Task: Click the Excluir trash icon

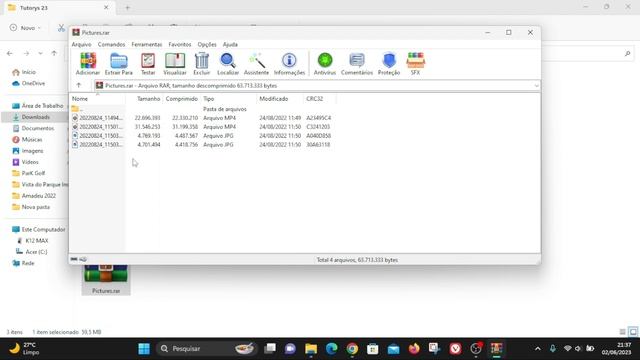Action: pyautogui.click(x=202, y=64)
